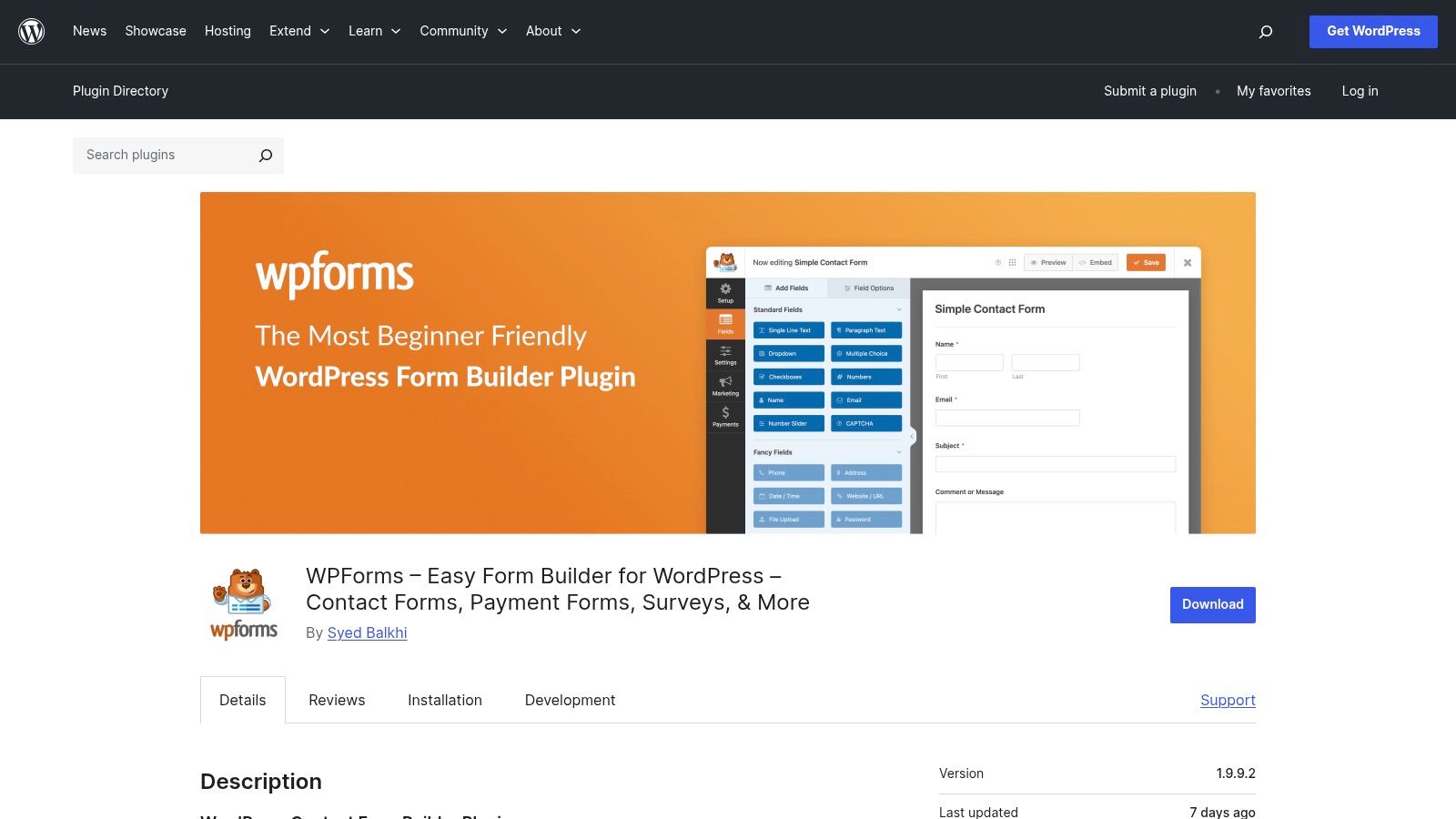Click the wpforms teddy bear plugin icon
The image size is (1456, 819).
[242, 602]
